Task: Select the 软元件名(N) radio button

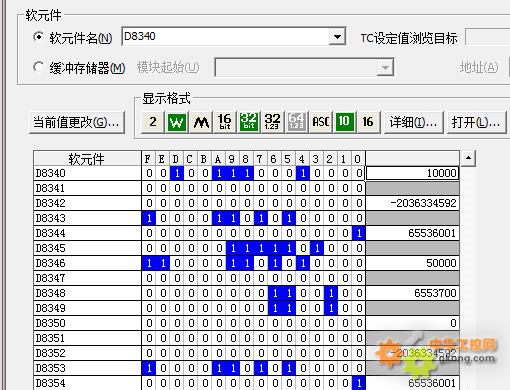Action: point(38,37)
